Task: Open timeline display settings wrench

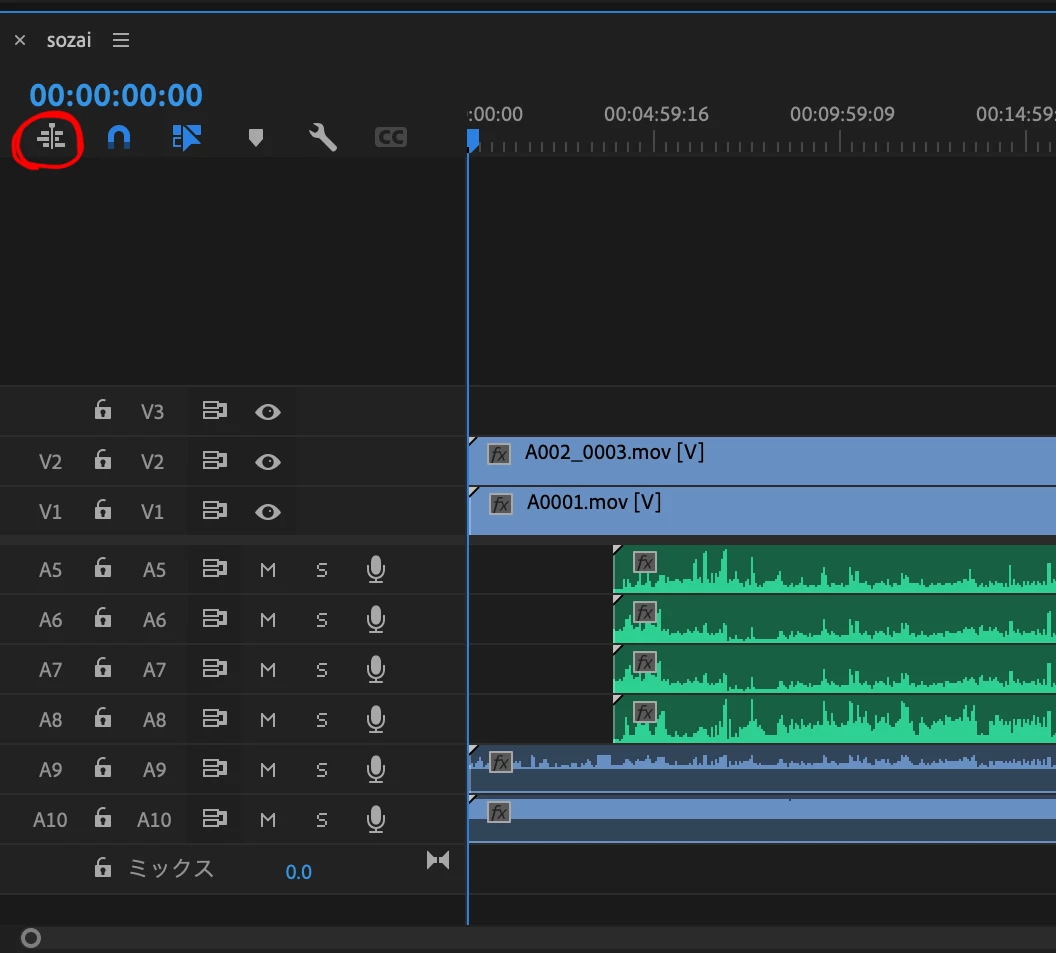Action: [323, 137]
